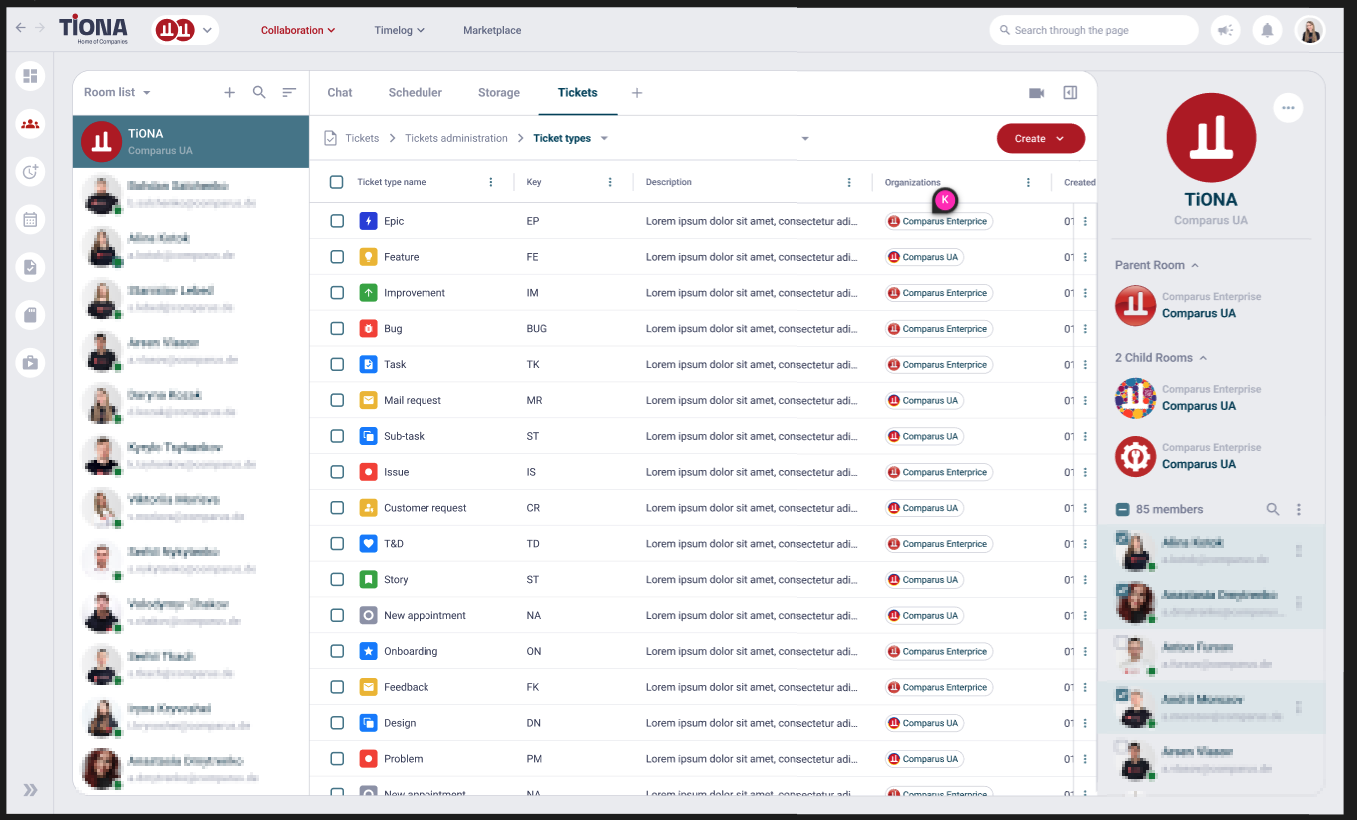Open the Description column options

[x=849, y=182]
